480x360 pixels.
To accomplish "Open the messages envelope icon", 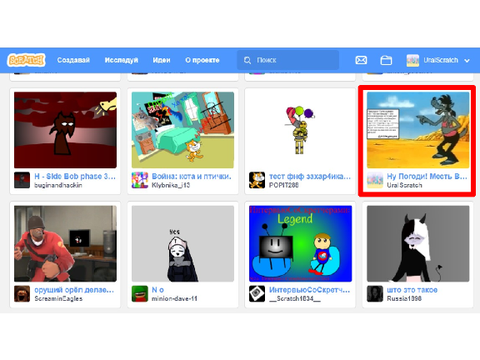I will point(361,60).
